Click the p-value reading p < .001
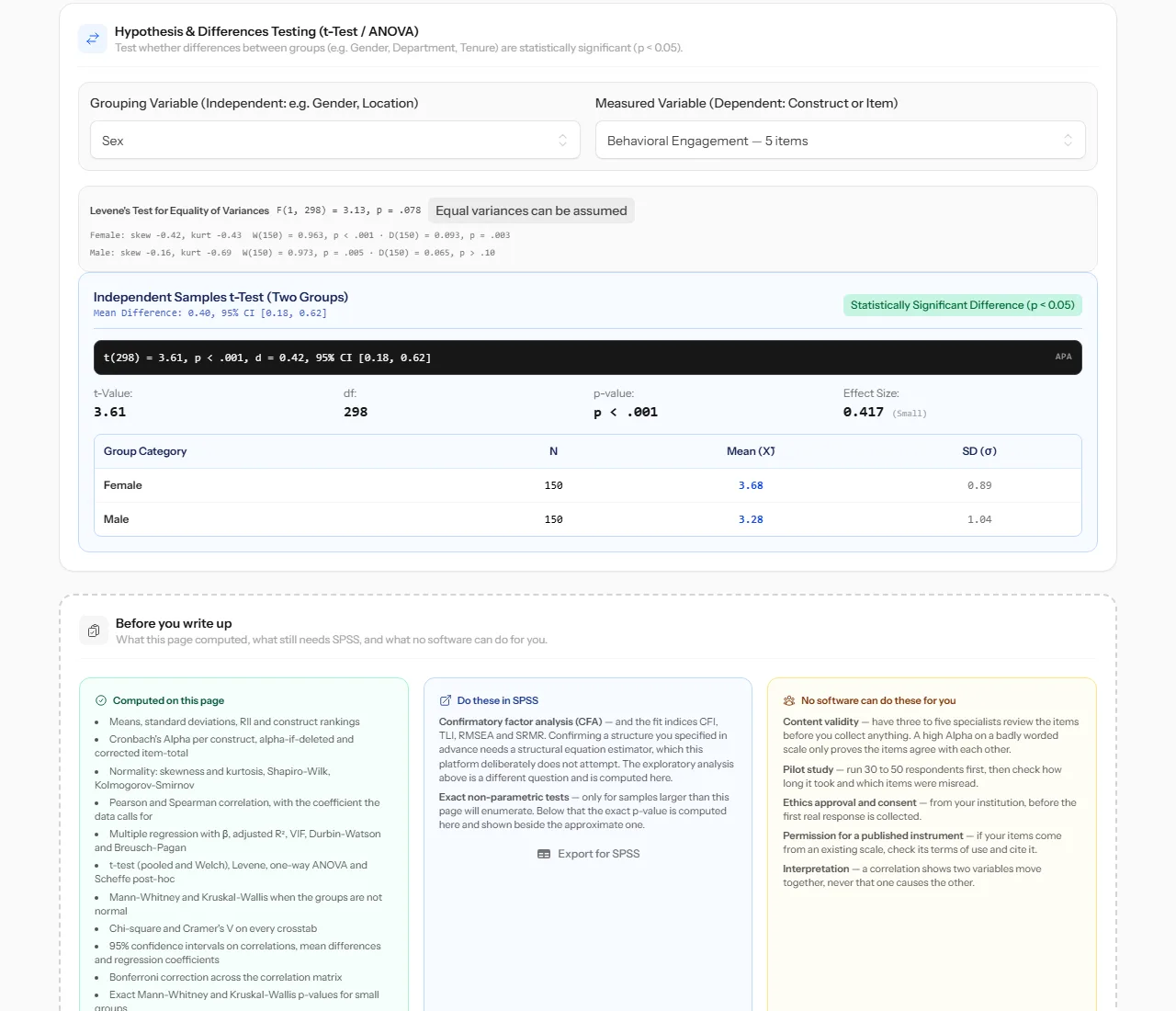The height and width of the screenshot is (1011, 1176). pos(626,412)
